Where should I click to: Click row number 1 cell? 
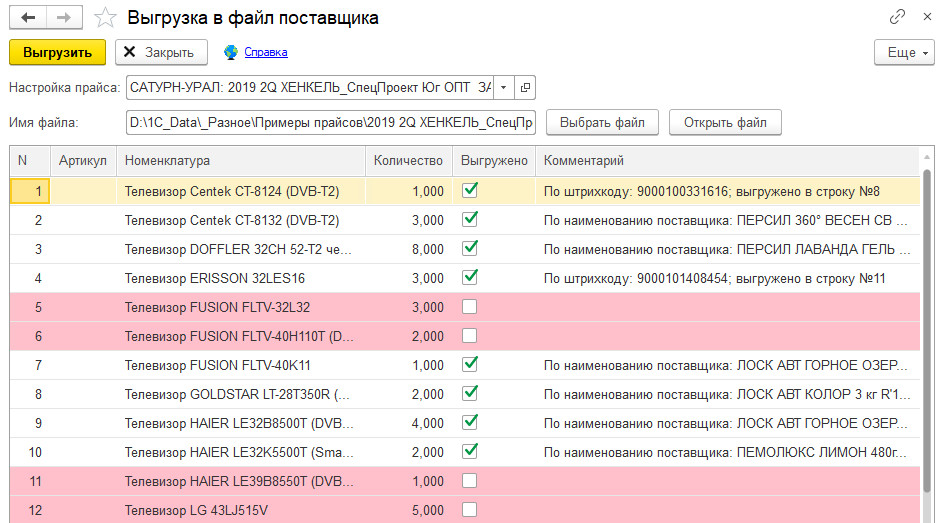coord(30,191)
